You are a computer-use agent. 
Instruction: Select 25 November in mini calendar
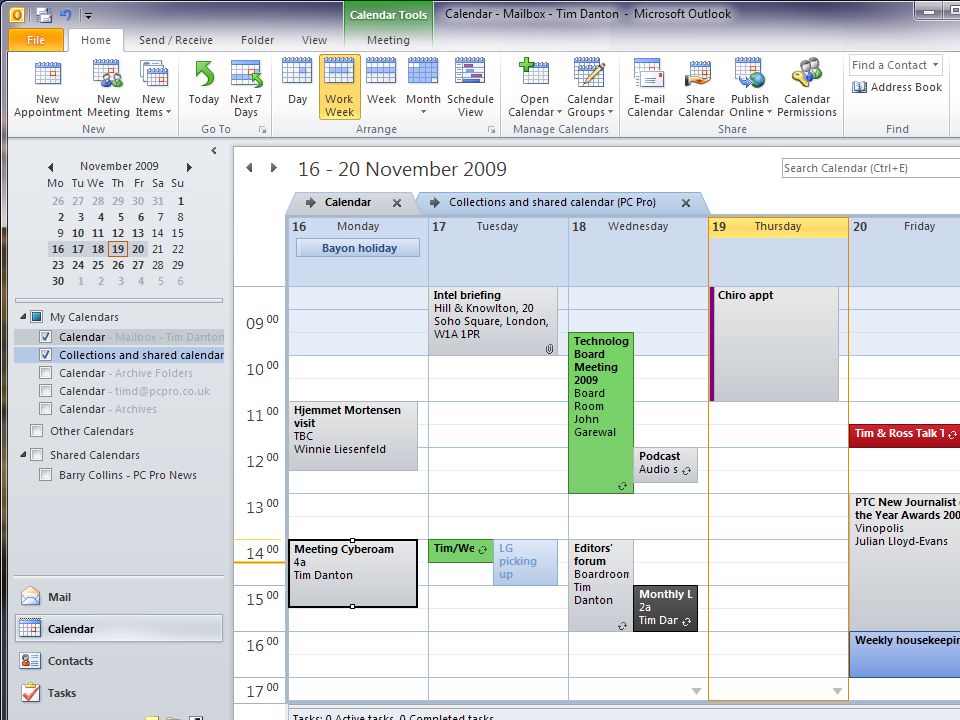click(x=98, y=265)
